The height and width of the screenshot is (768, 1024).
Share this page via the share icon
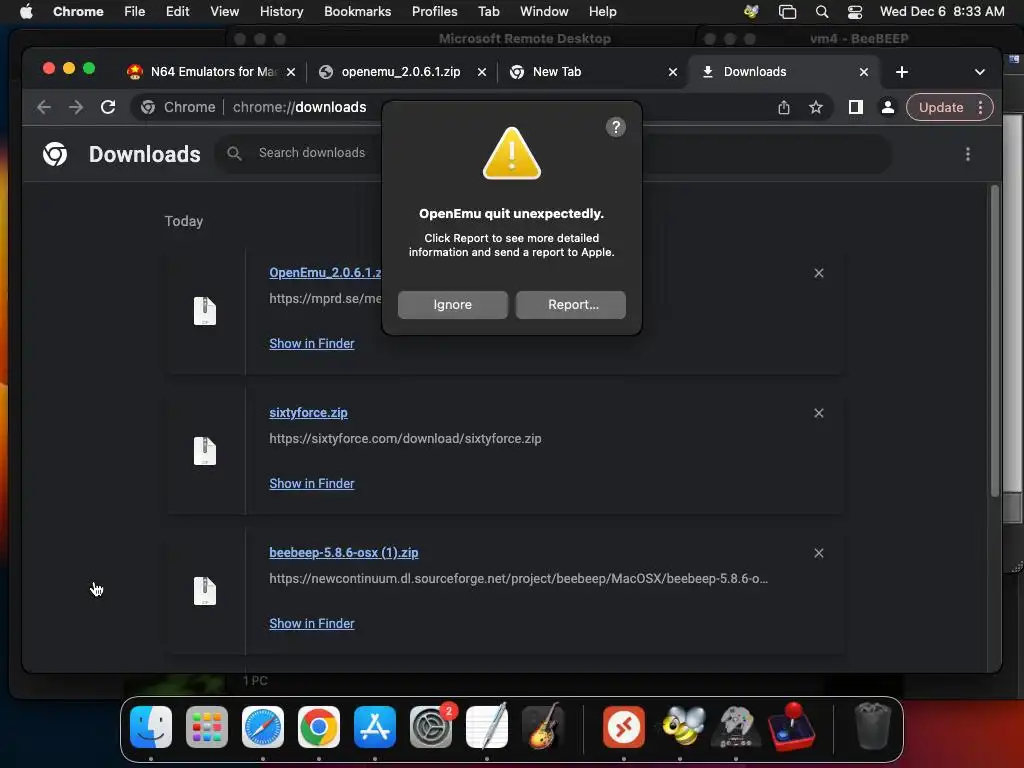pos(784,107)
